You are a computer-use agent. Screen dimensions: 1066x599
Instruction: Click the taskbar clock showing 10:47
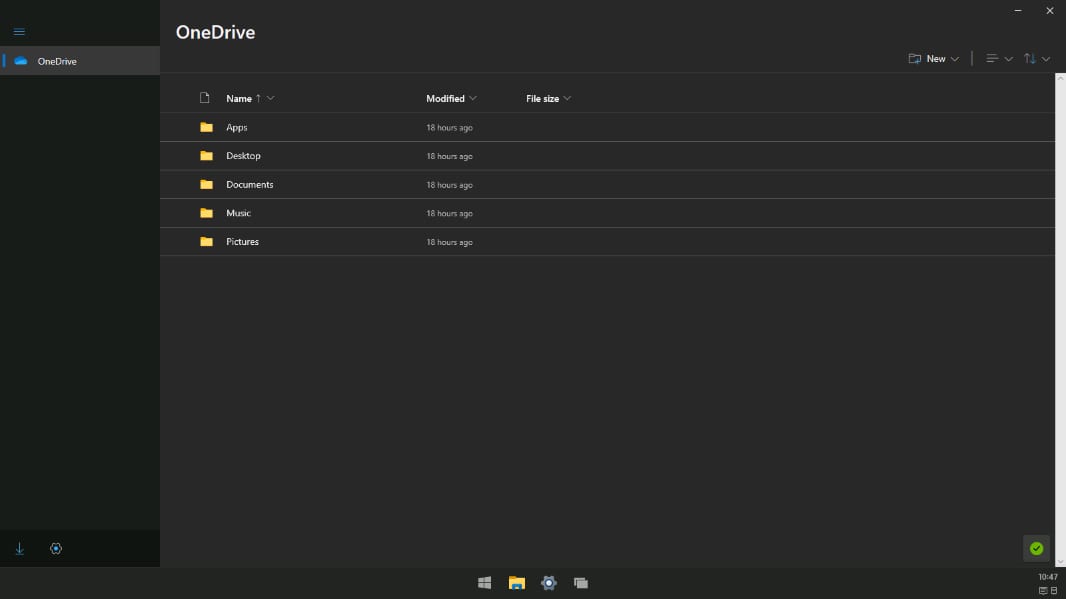(x=1048, y=577)
